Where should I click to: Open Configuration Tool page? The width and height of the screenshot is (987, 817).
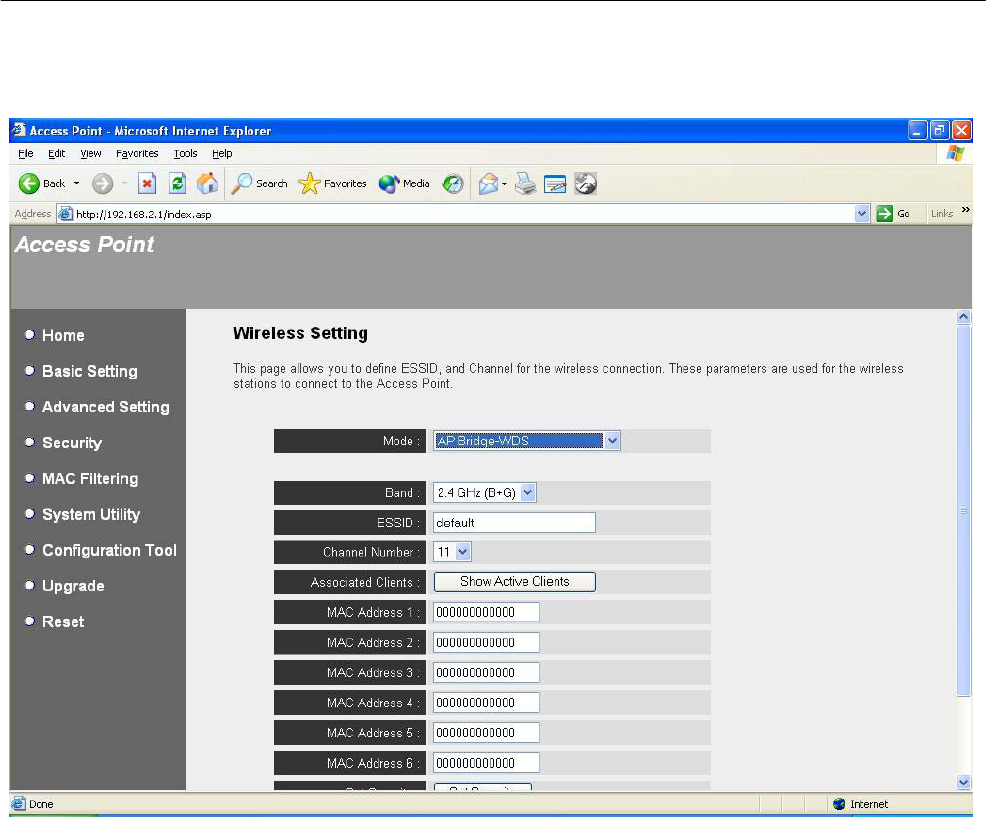click(110, 551)
